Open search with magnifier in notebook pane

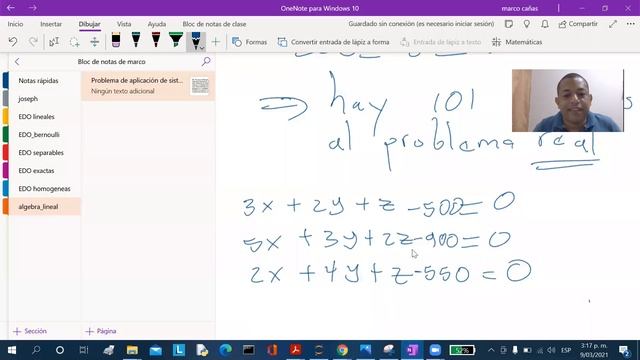[x=206, y=62]
